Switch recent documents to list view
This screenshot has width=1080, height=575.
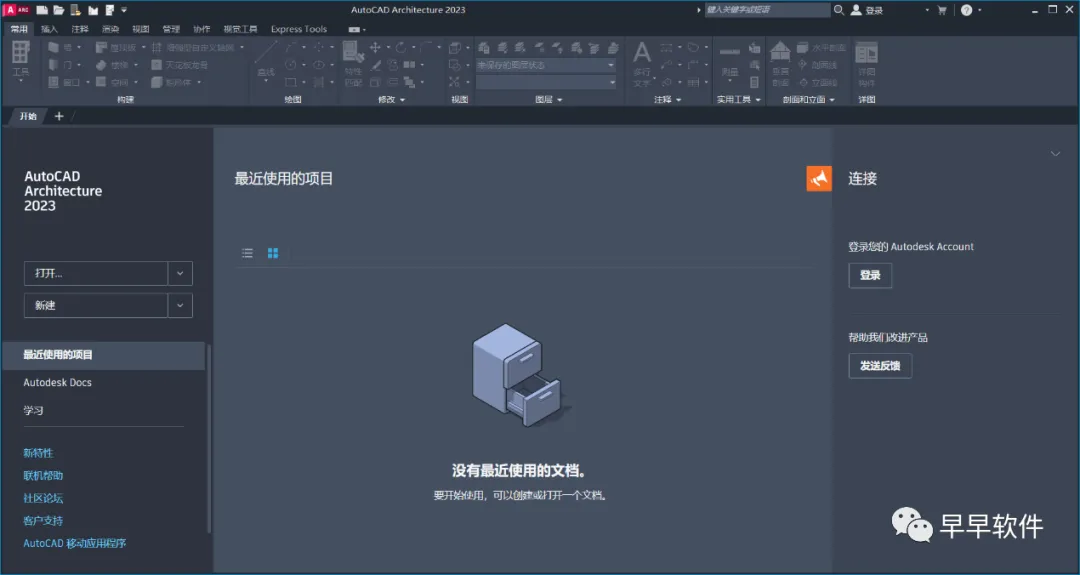[247, 253]
